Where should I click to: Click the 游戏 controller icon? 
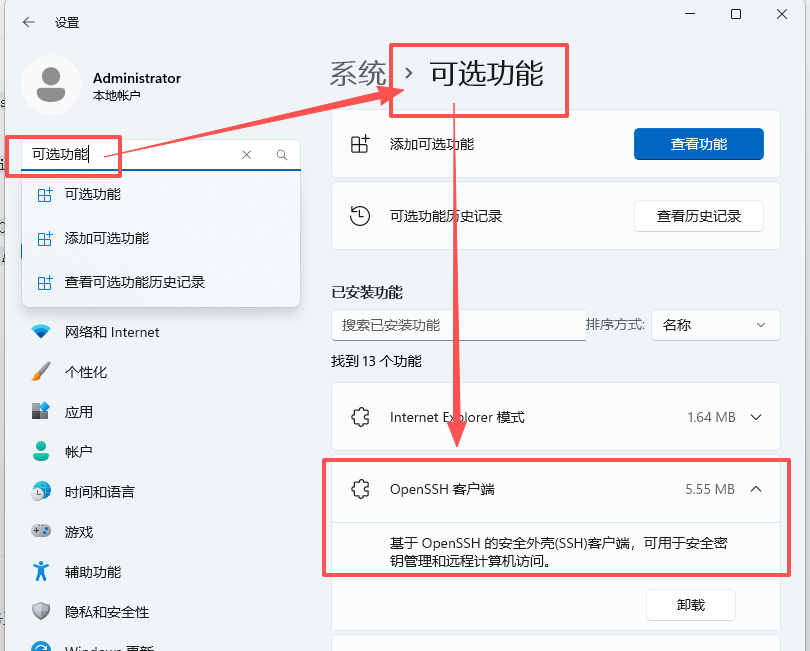point(41,531)
